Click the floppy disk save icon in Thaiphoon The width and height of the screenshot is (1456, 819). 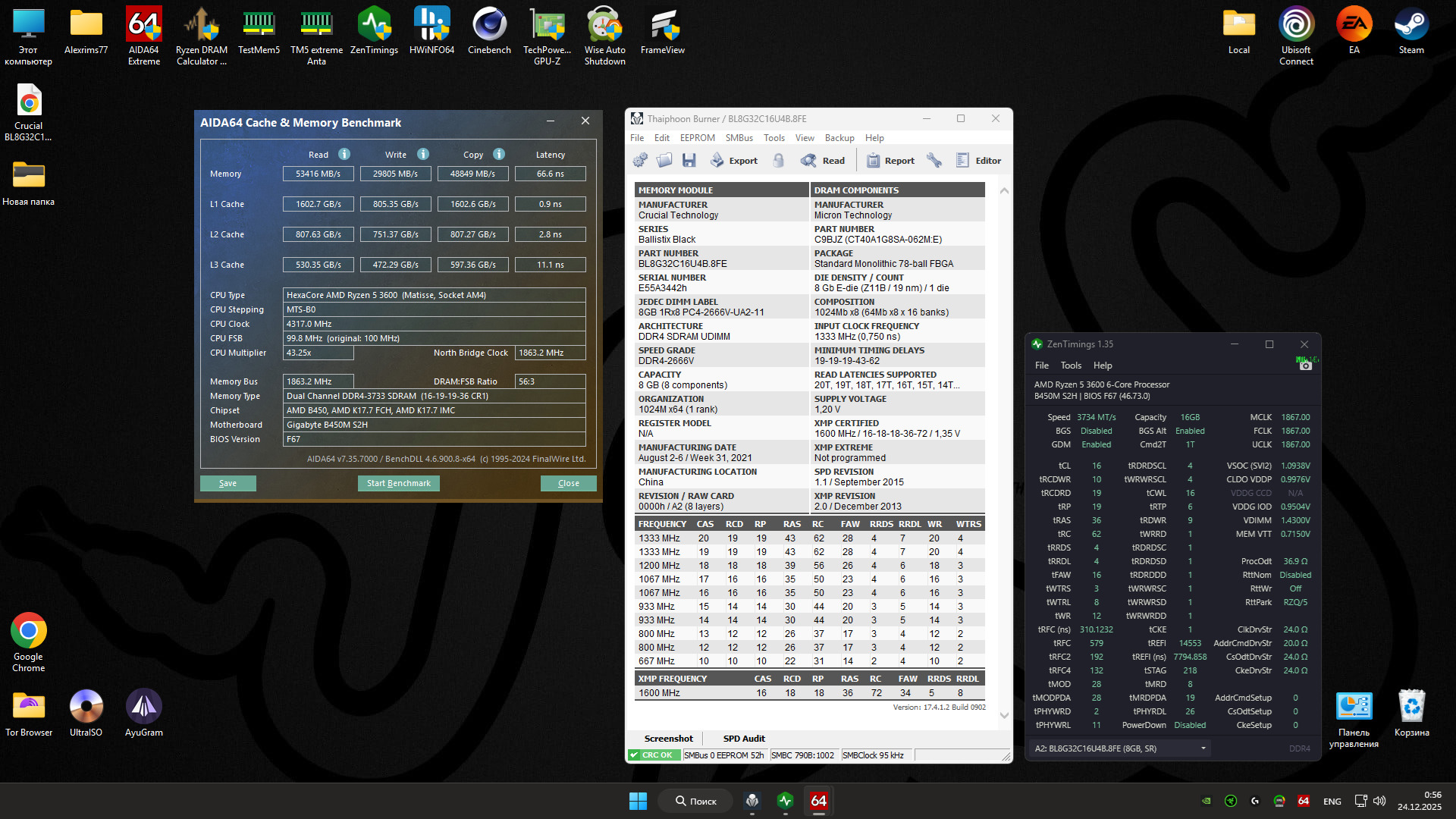(689, 160)
